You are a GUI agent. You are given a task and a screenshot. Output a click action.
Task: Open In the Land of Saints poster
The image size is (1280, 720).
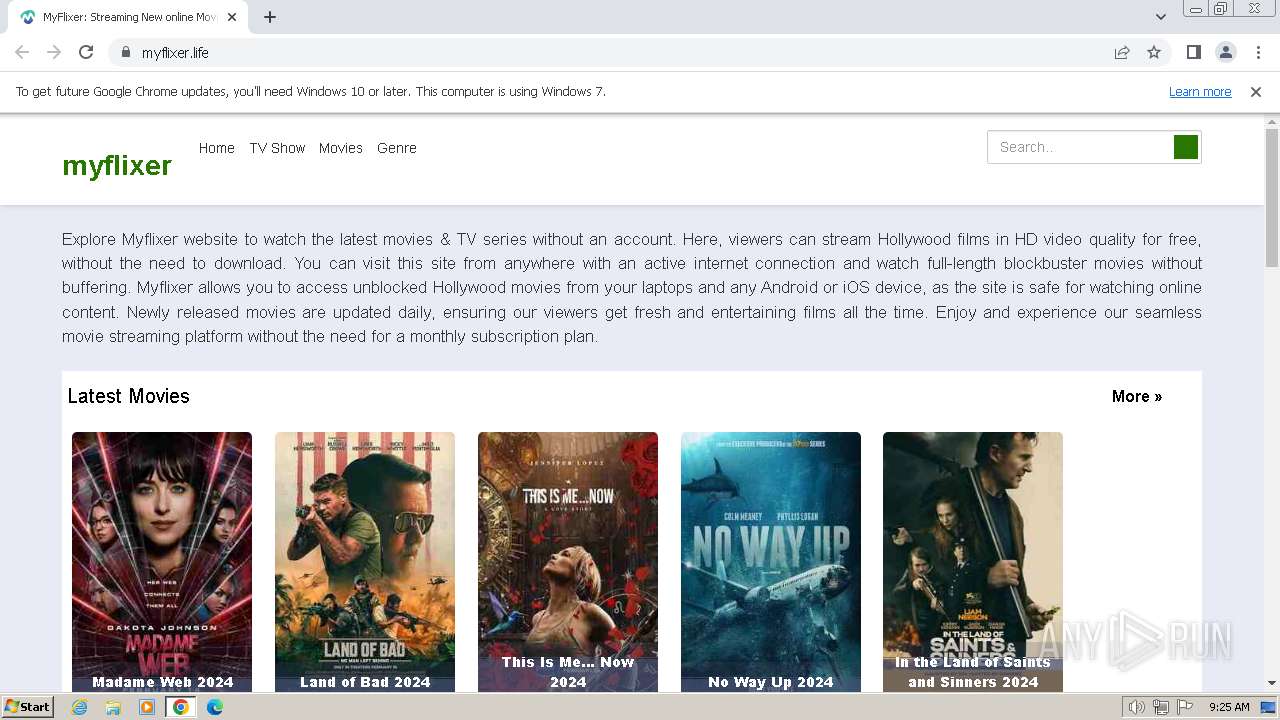[973, 562]
